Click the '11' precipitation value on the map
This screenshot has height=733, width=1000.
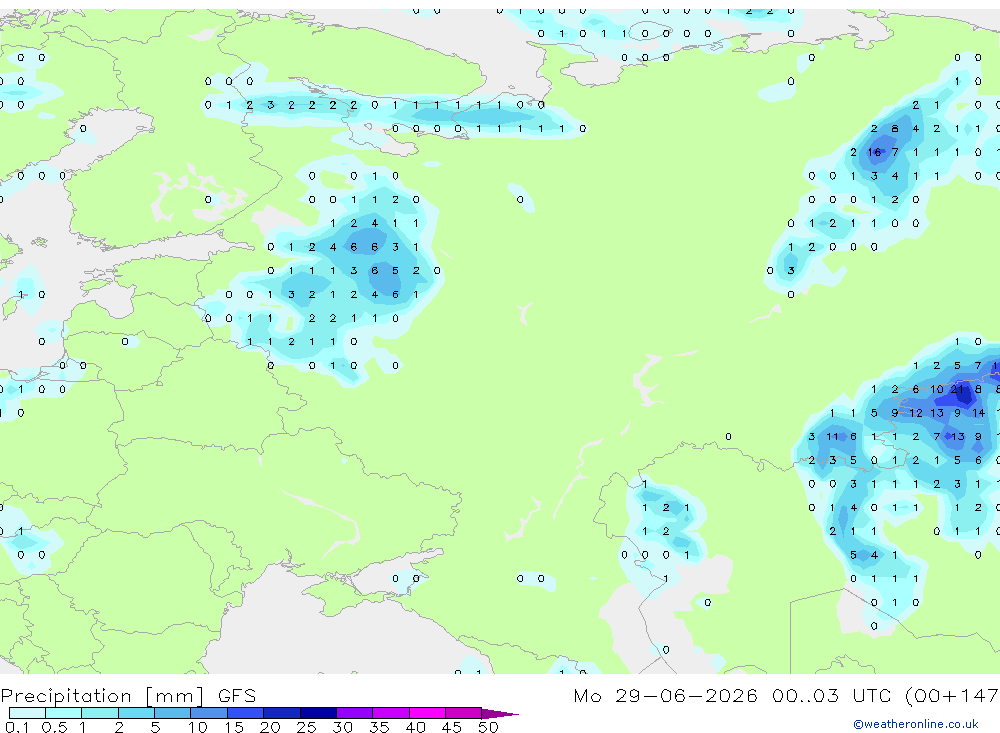832,436
